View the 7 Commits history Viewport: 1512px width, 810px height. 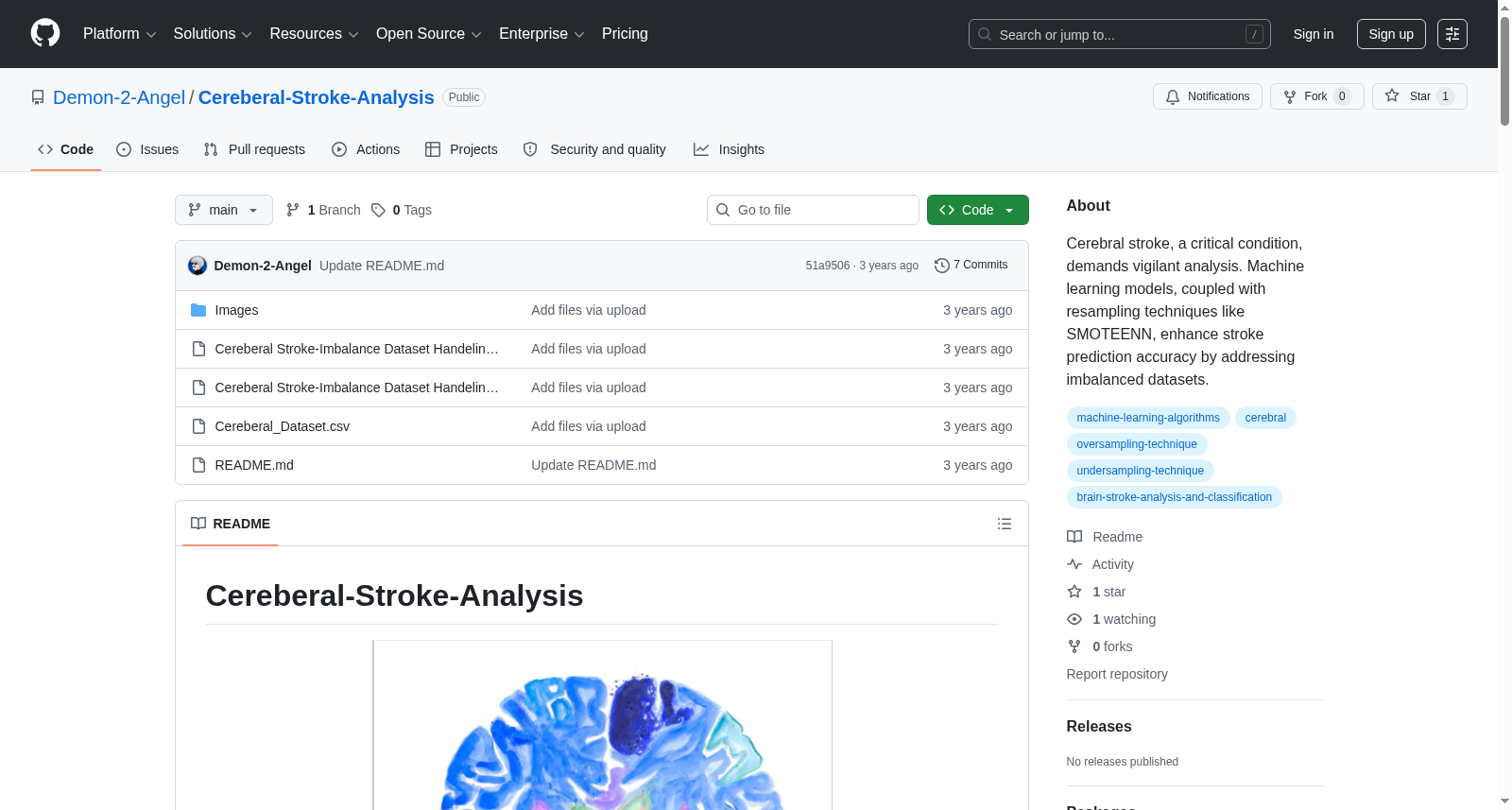click(x=971, y=266)
